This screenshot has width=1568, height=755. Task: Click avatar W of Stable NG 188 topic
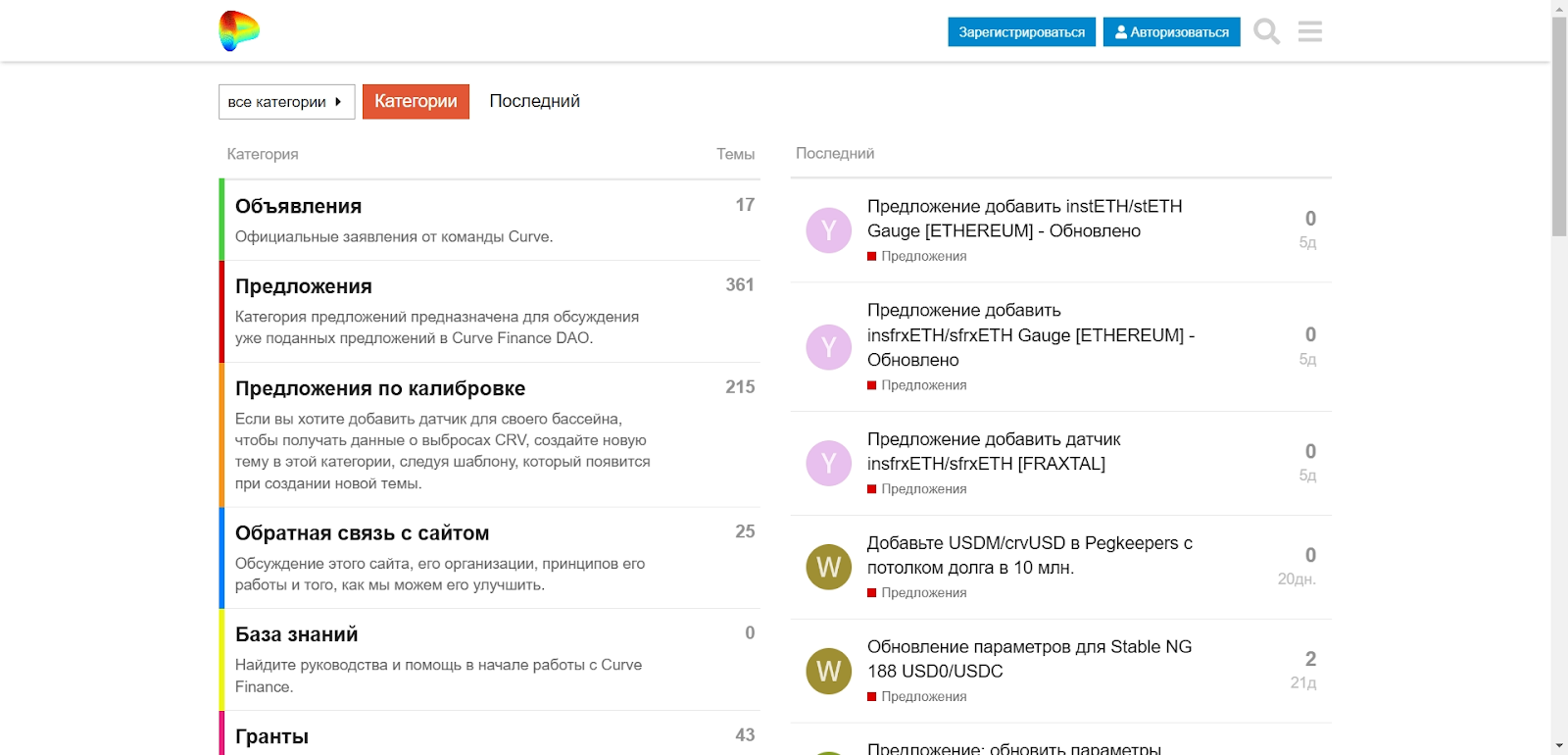829,671
